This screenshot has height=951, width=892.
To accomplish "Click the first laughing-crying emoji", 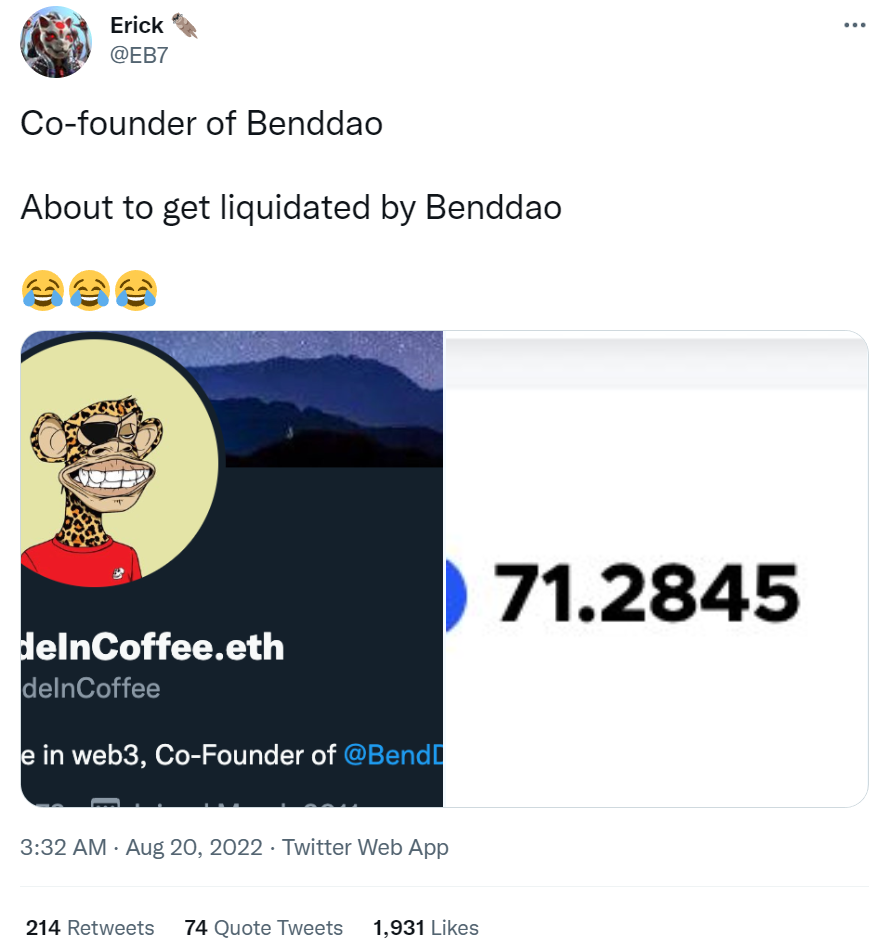I will coord(41,290).
